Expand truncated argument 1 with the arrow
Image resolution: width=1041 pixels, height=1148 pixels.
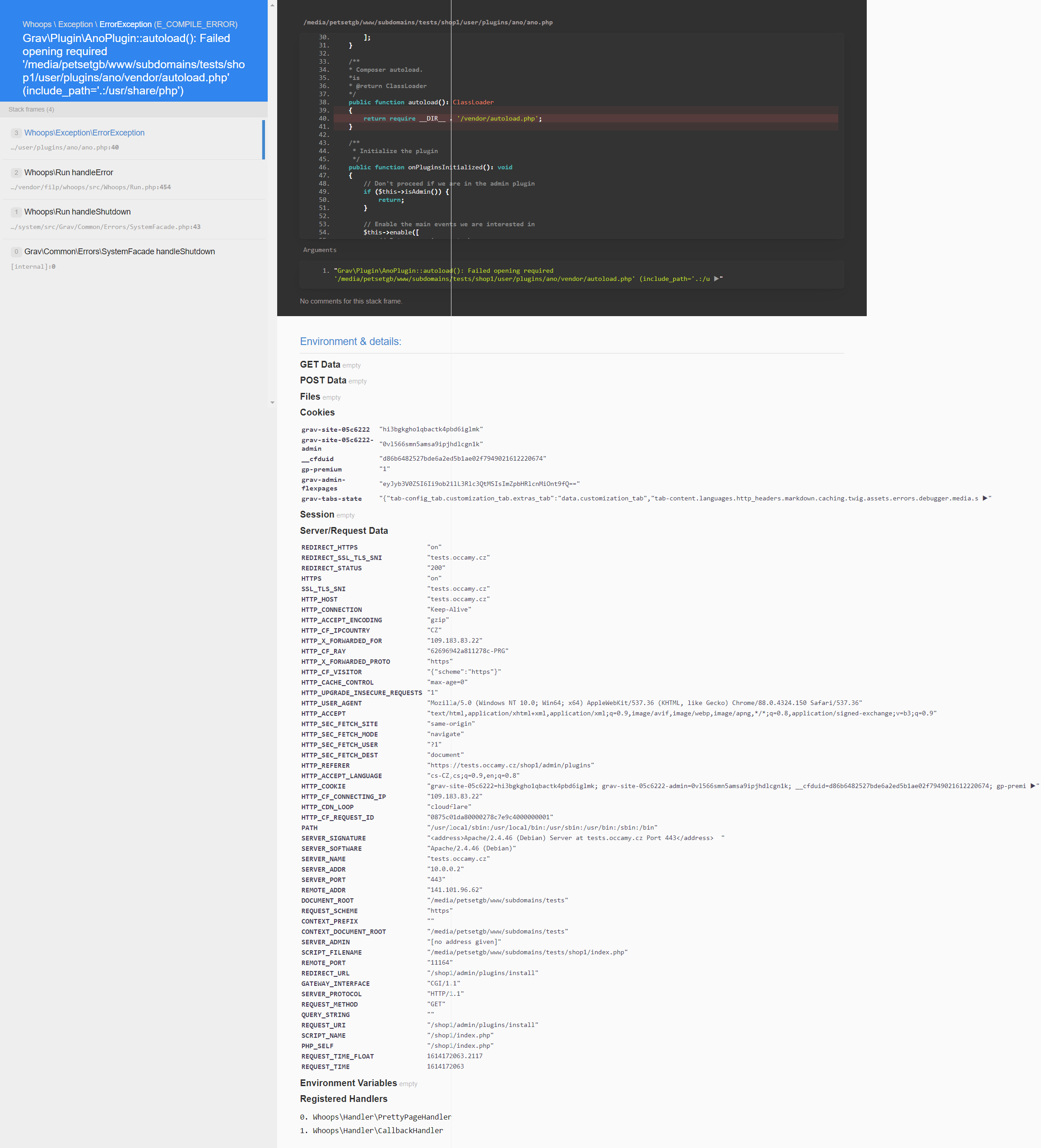tap(716, 279)
